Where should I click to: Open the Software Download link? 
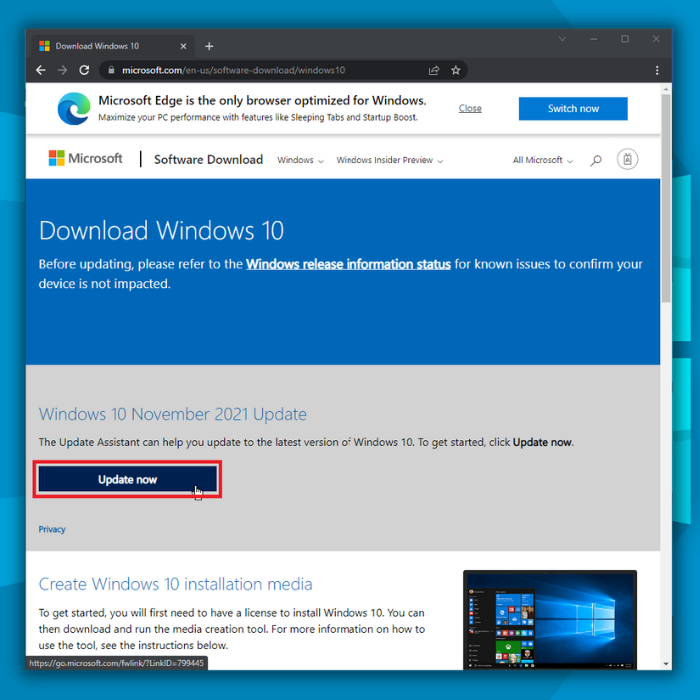[208, 159]
